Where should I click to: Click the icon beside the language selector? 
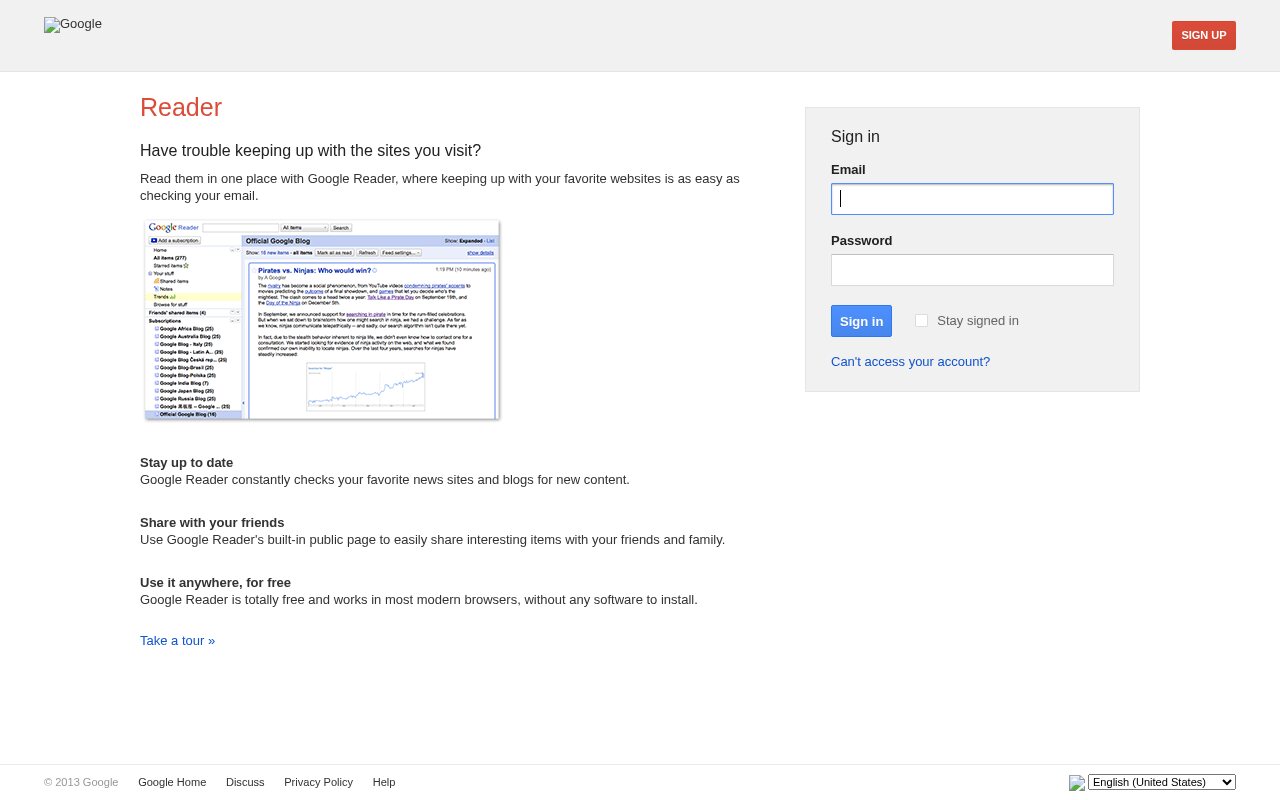click(x=1077, y=783)
